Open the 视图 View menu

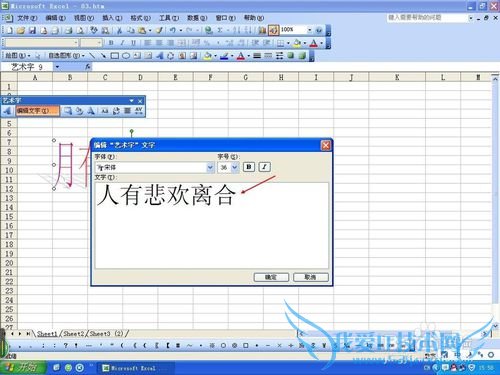point(84,18)
